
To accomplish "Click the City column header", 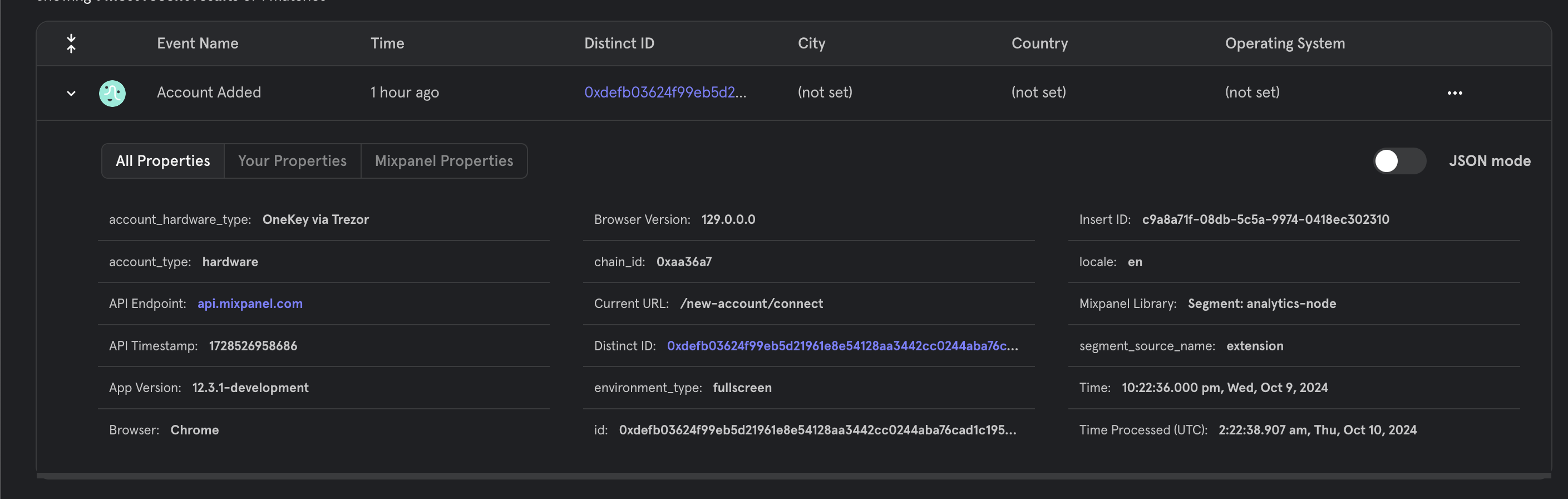I will [811, 43].
